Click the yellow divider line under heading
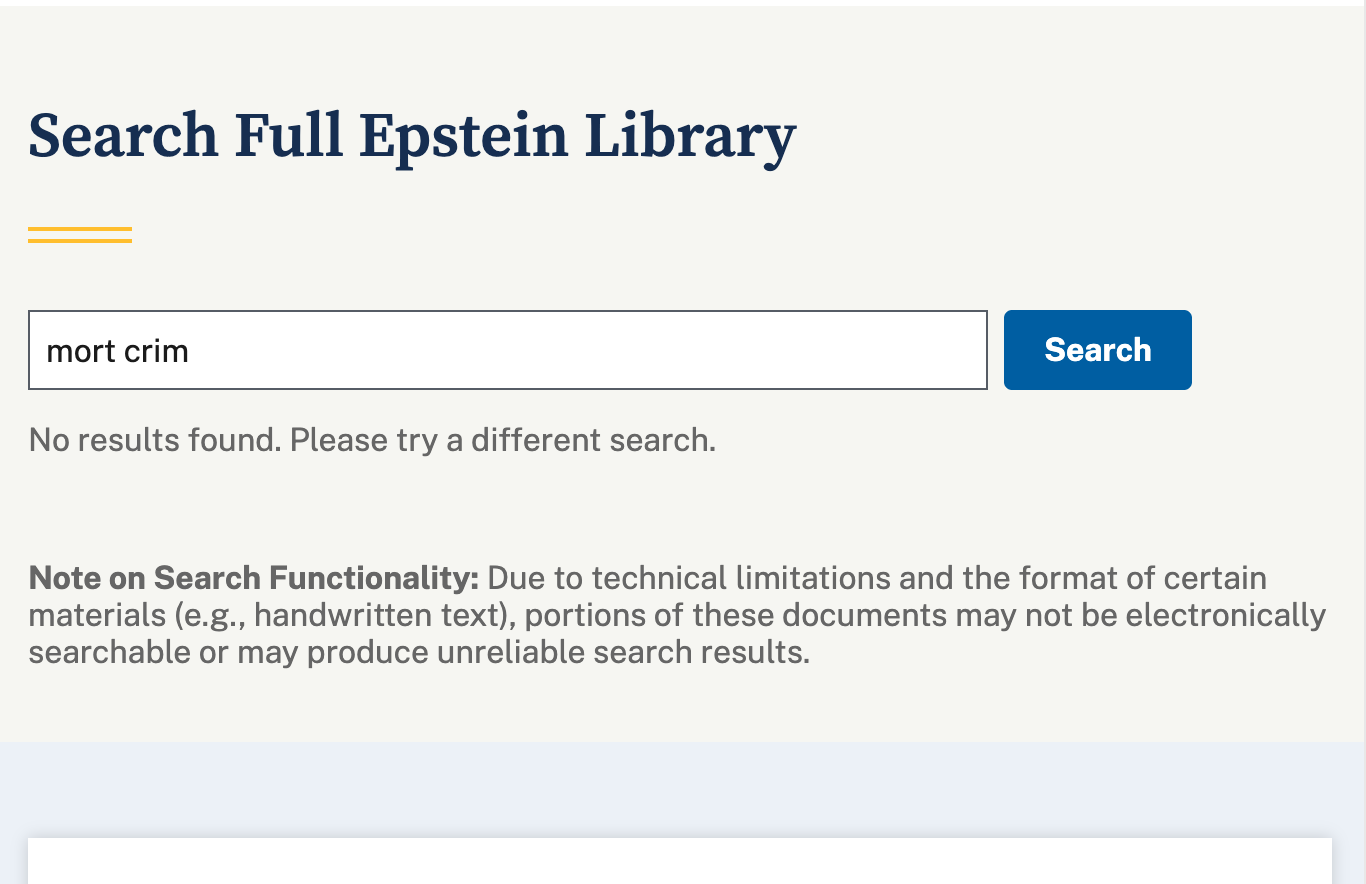 click(80, 235)
